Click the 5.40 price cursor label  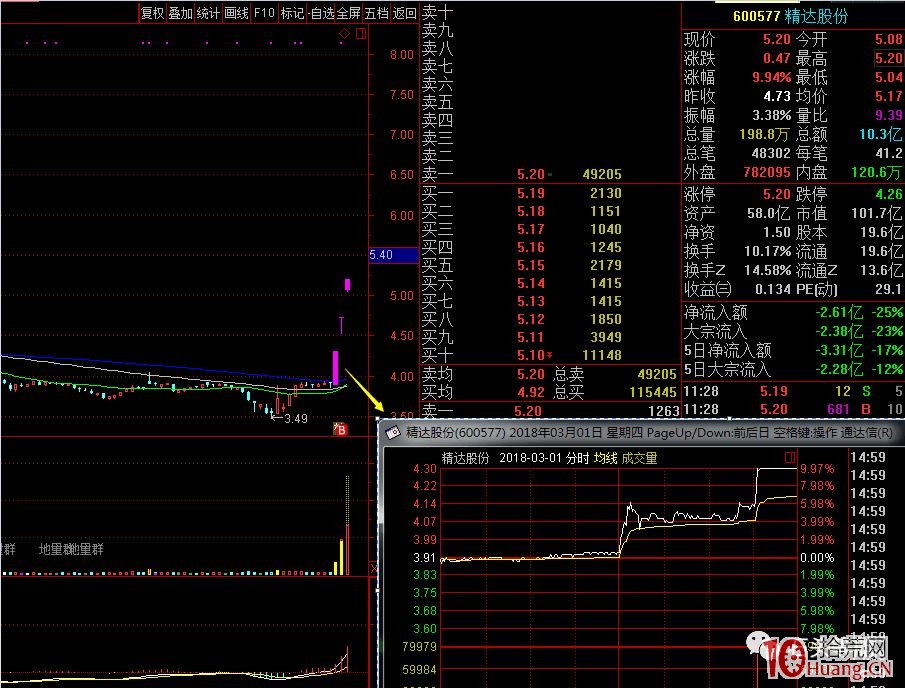tap(393, 255)
